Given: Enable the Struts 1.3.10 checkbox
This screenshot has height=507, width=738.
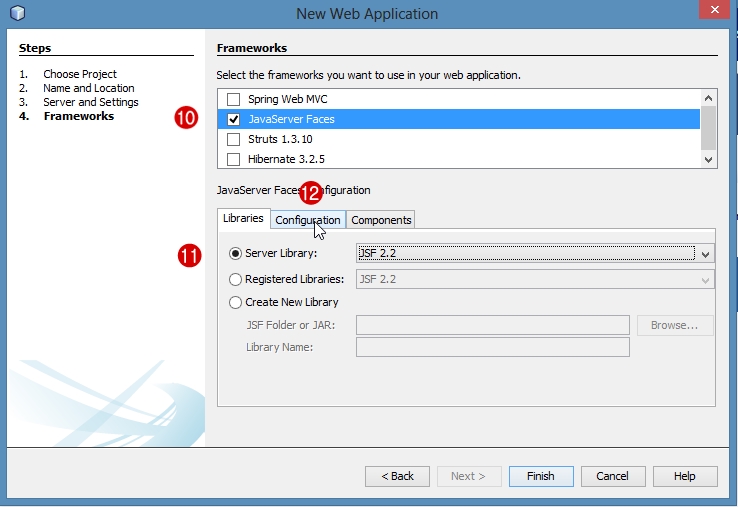Looking at the screenshot, I should point(233,139).
